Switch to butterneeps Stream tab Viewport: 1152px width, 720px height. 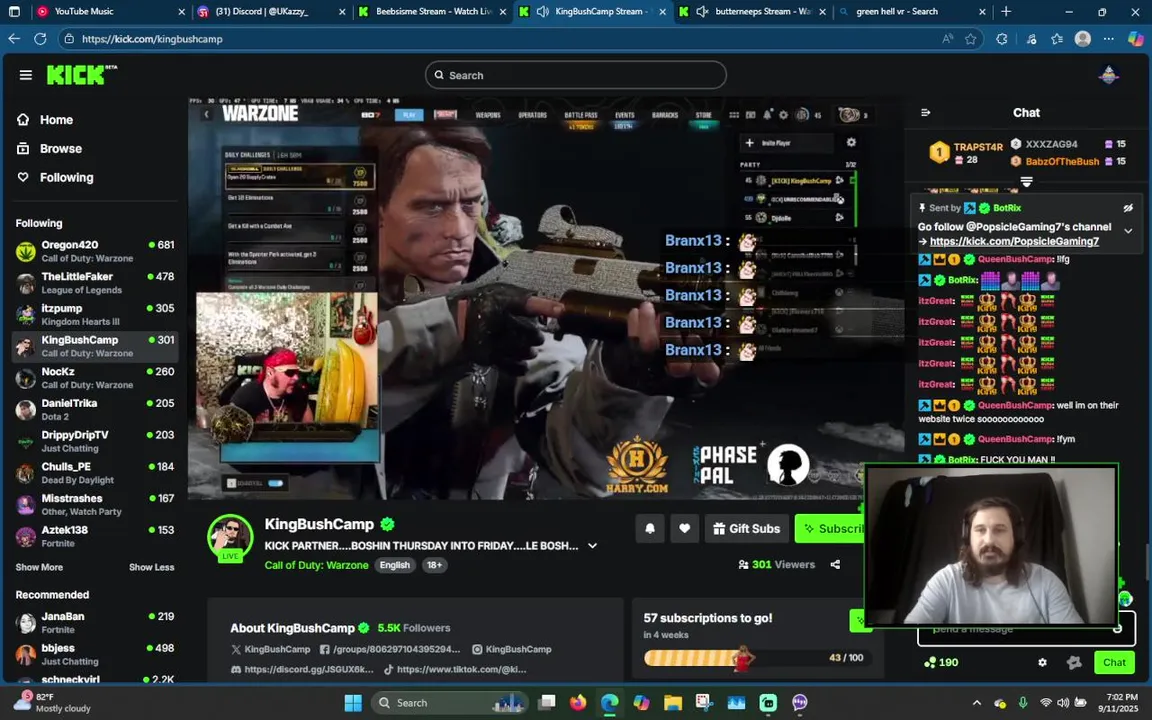(x=752, y=12)
